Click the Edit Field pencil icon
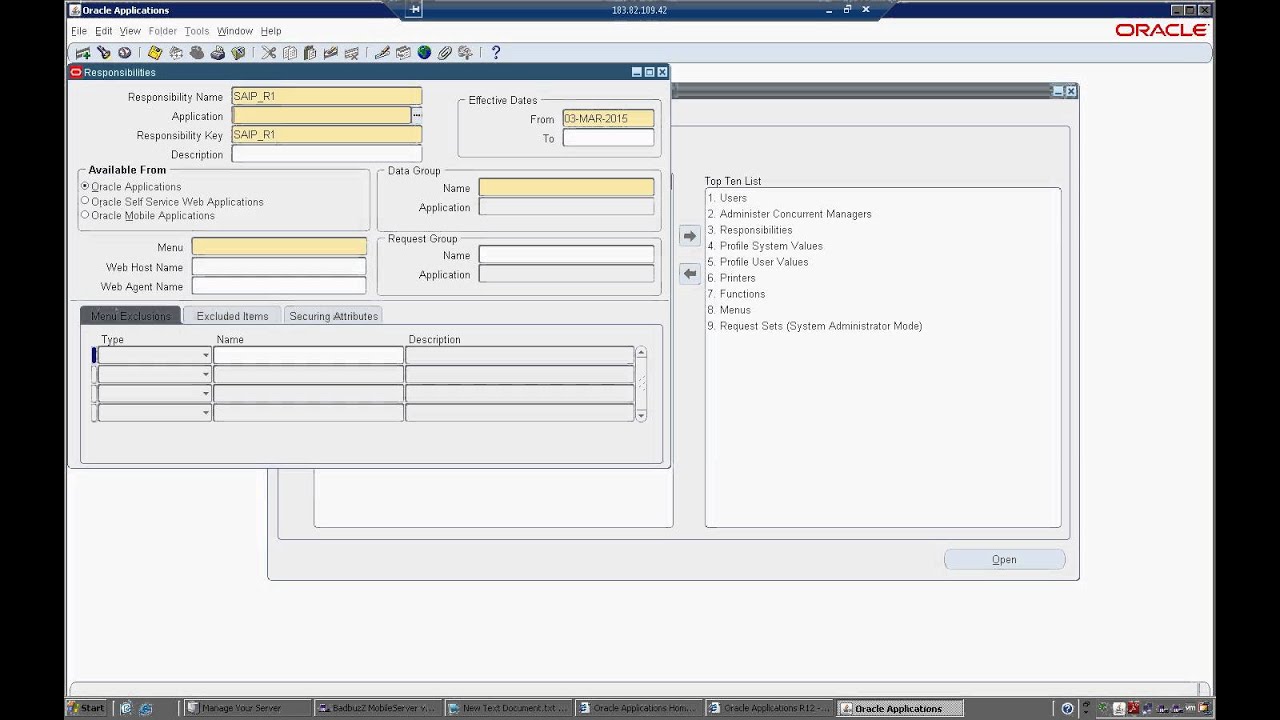The image size is (1280, 720). coord(382,53)
